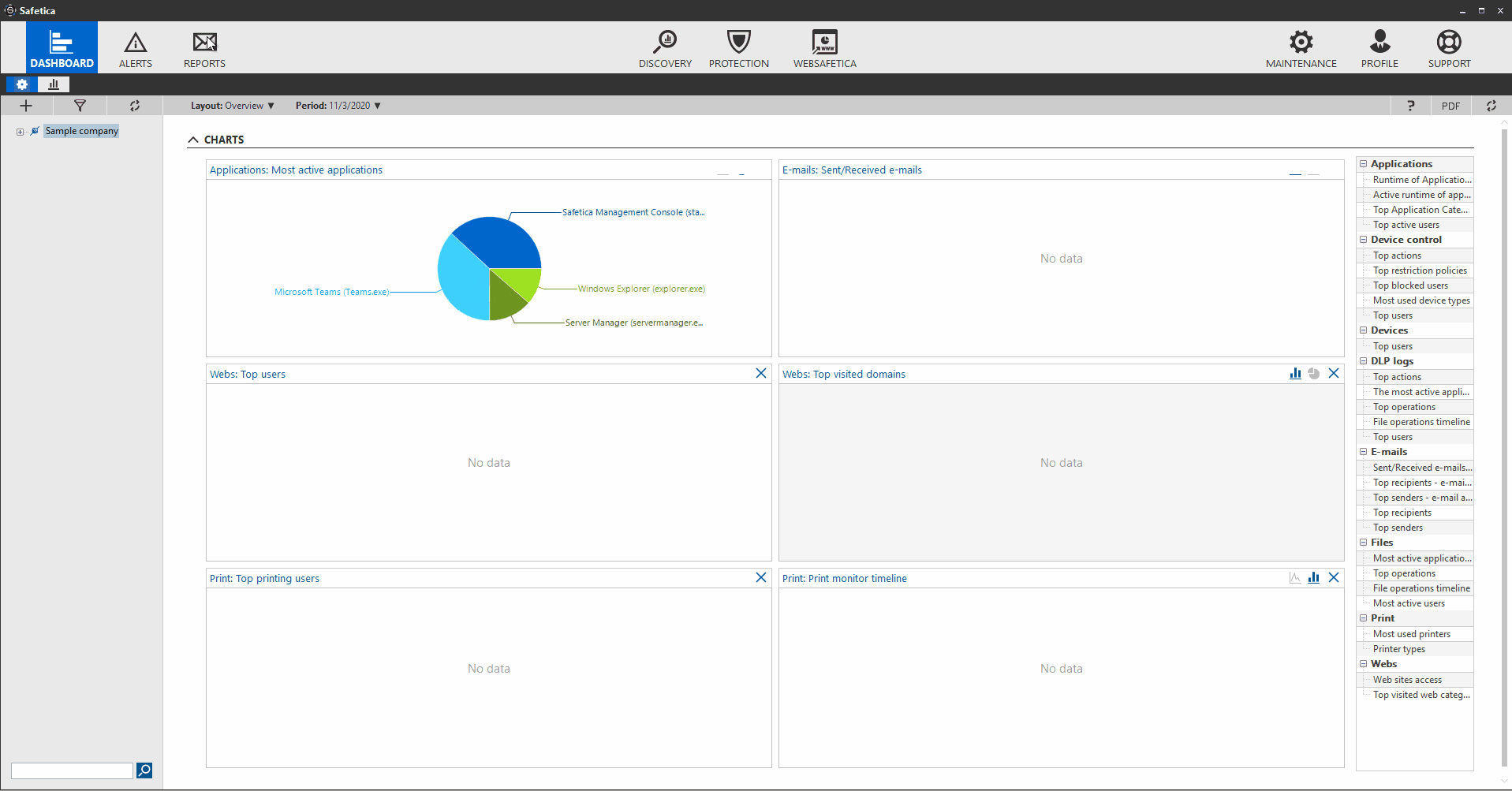The height and width of the screenshot is (791, 1512).
Task: Select Web sites access item
Action: 1407,680
